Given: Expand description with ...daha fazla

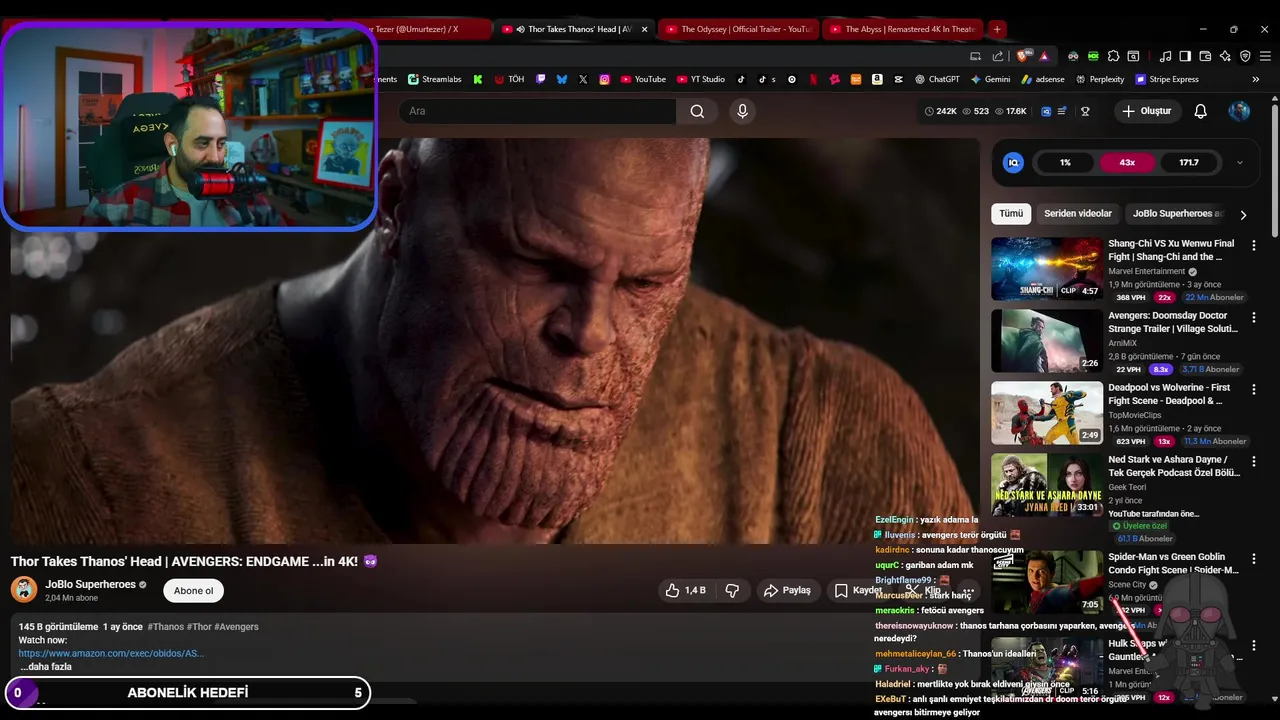Looking at the screenshot, I should click(x=45, y=667).
